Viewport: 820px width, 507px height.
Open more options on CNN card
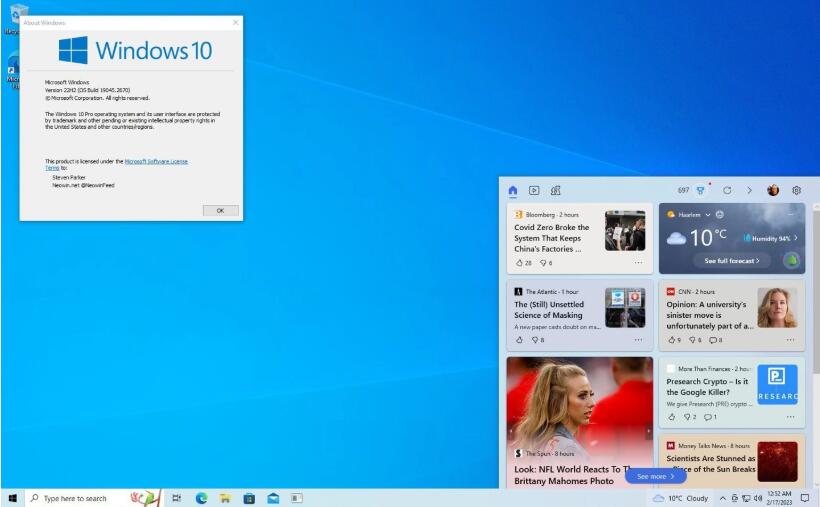coord(790,340)
